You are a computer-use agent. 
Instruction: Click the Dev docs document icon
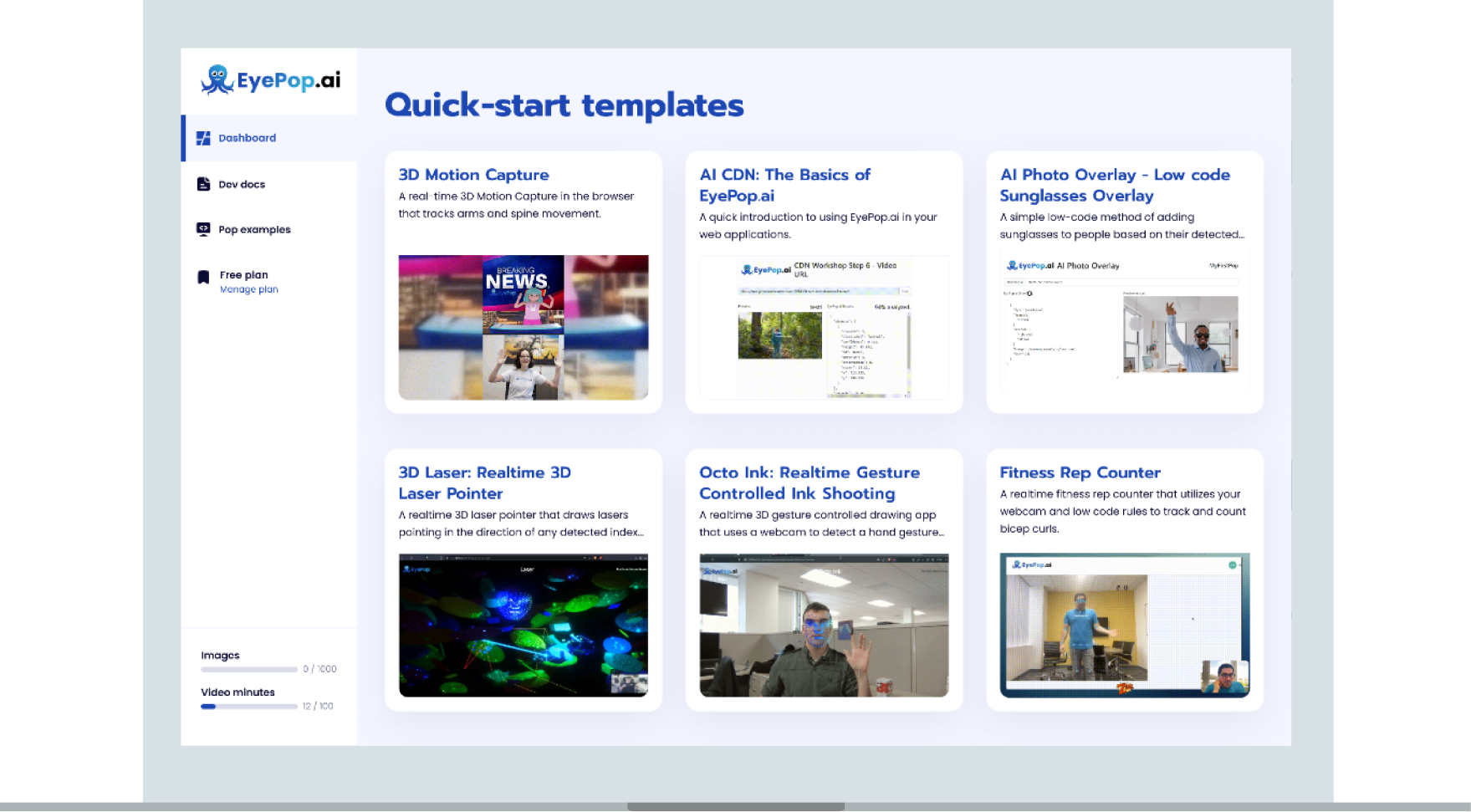coord(202,184)
